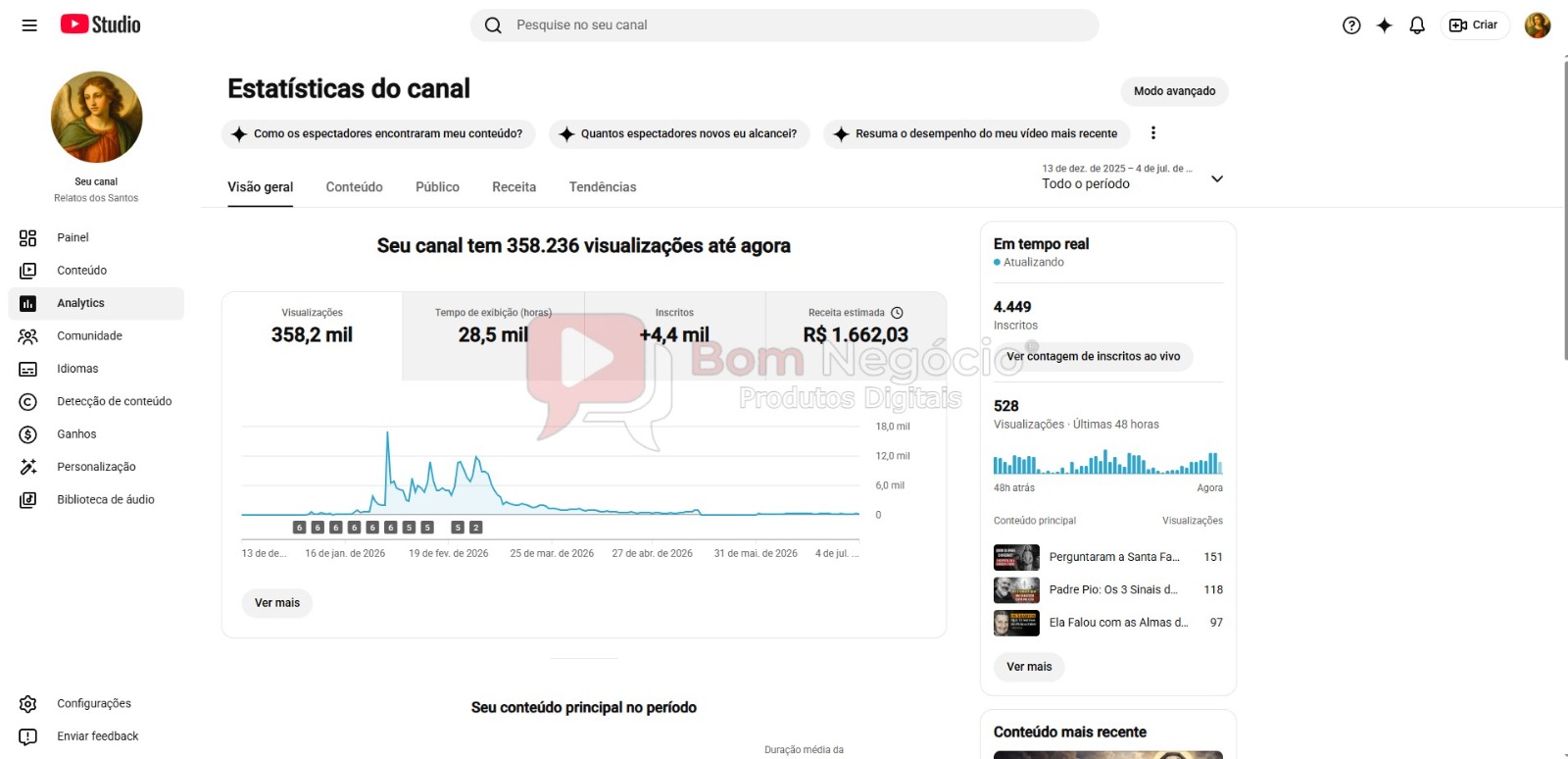Open the Ask Studio sparkle icon in header
This screenshot has height=759, width=1568.
1384,25
